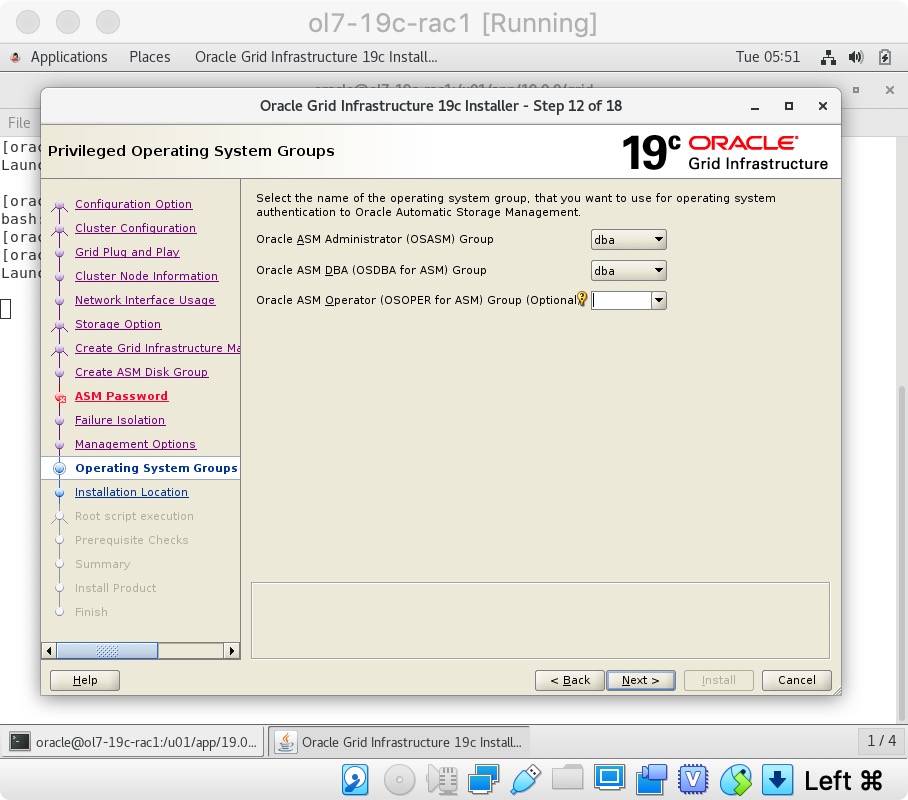Viewport: 908px width, 800px height.
Task: Open the Places menu
Action: point(149,57)
